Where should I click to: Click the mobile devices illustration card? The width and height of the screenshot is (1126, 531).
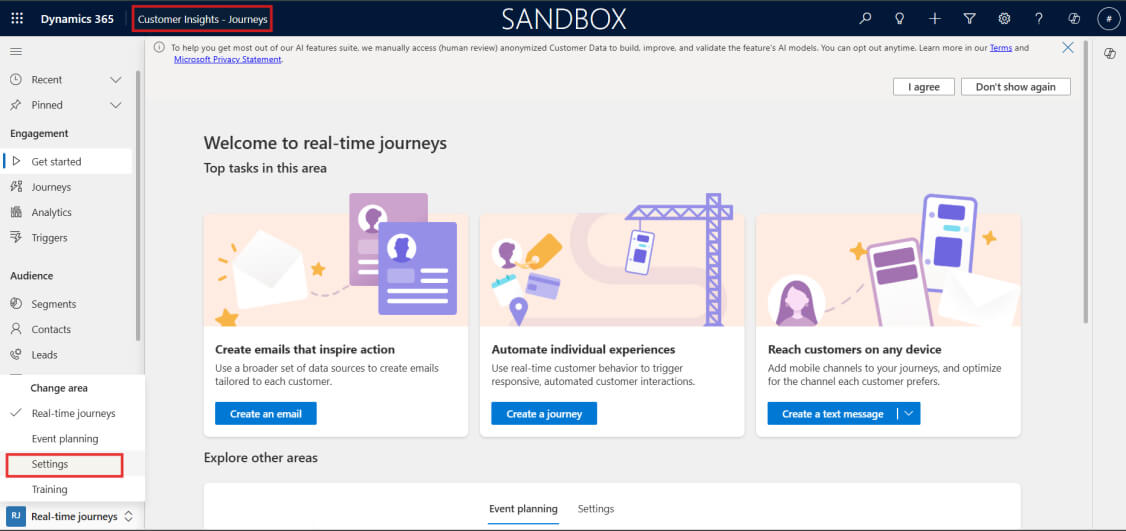click(888, 259)
